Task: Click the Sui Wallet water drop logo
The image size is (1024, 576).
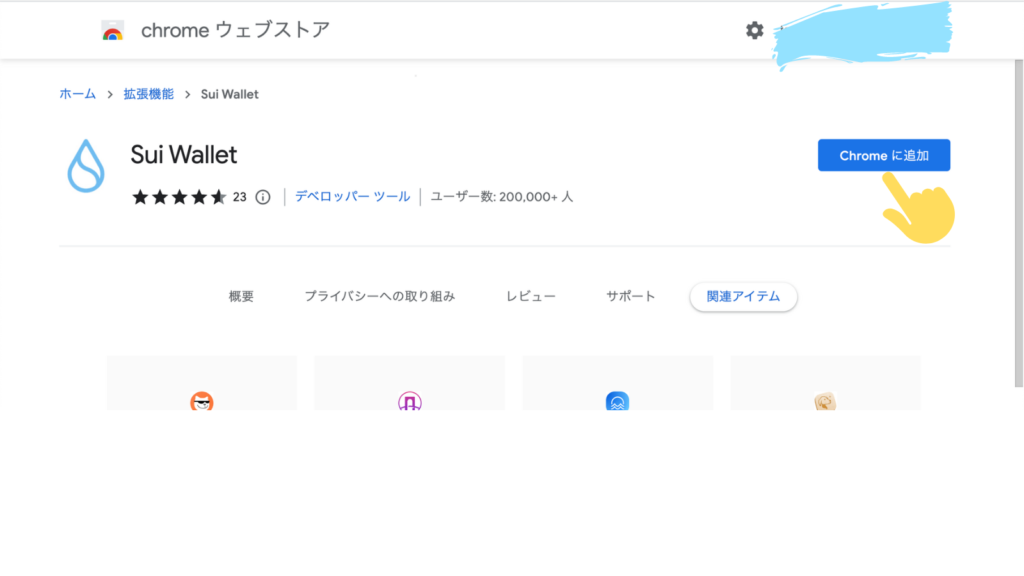Action: 86,166
